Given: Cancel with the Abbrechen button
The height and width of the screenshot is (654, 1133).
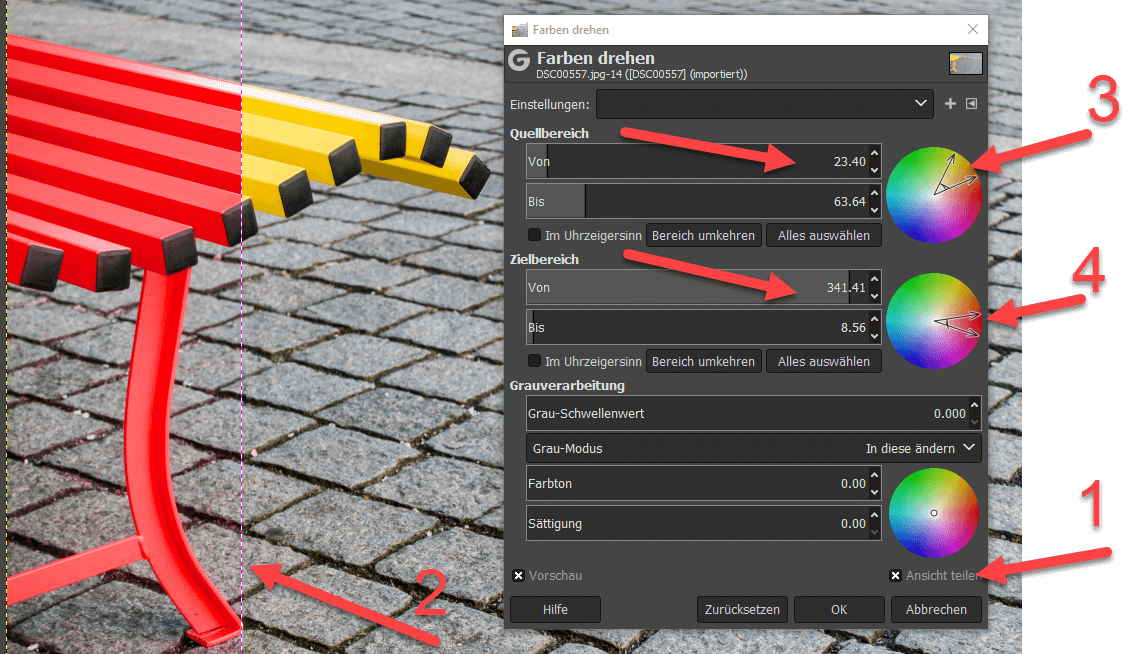Looking at the screenshot, I should click(x=936, y=609).
